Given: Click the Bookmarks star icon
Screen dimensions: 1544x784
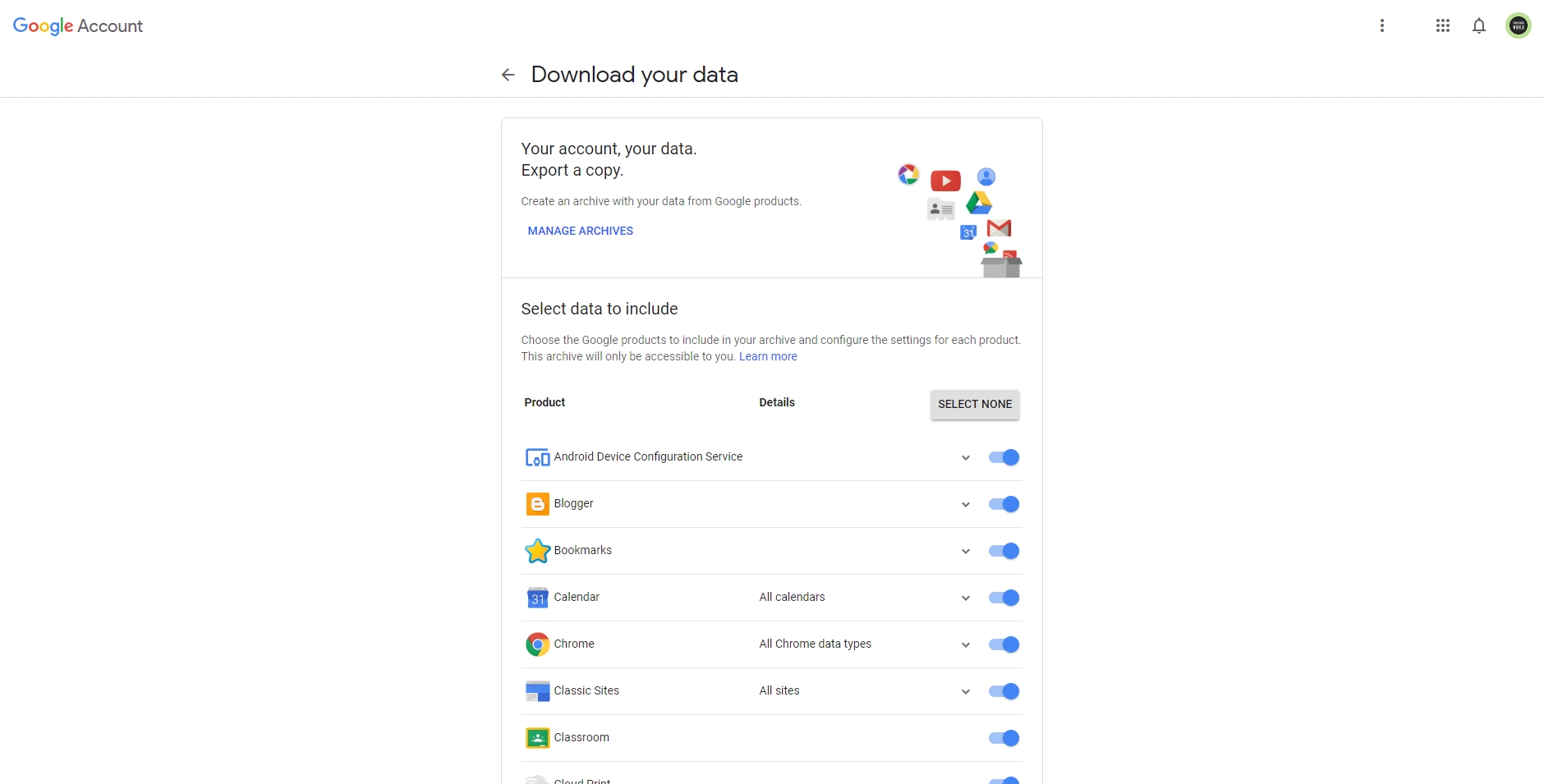Looking at the screenshot, I should (538, 551).
